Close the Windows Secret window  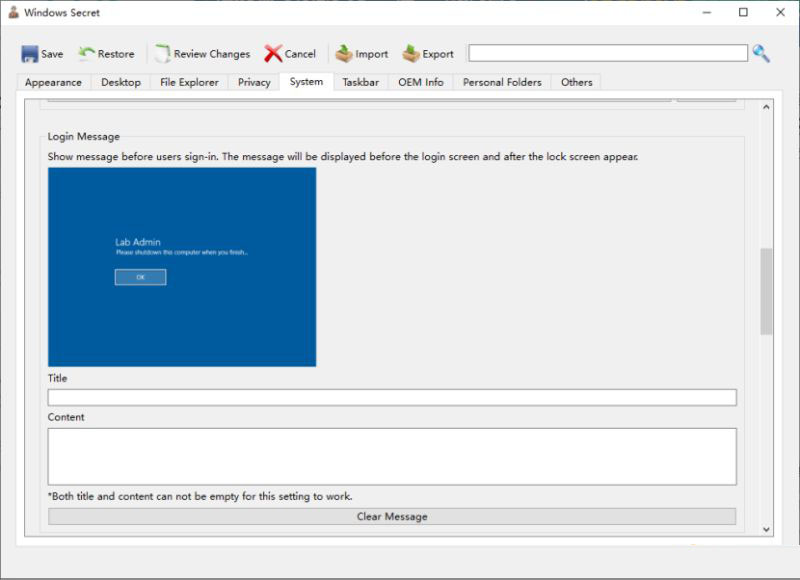point(781,12)
